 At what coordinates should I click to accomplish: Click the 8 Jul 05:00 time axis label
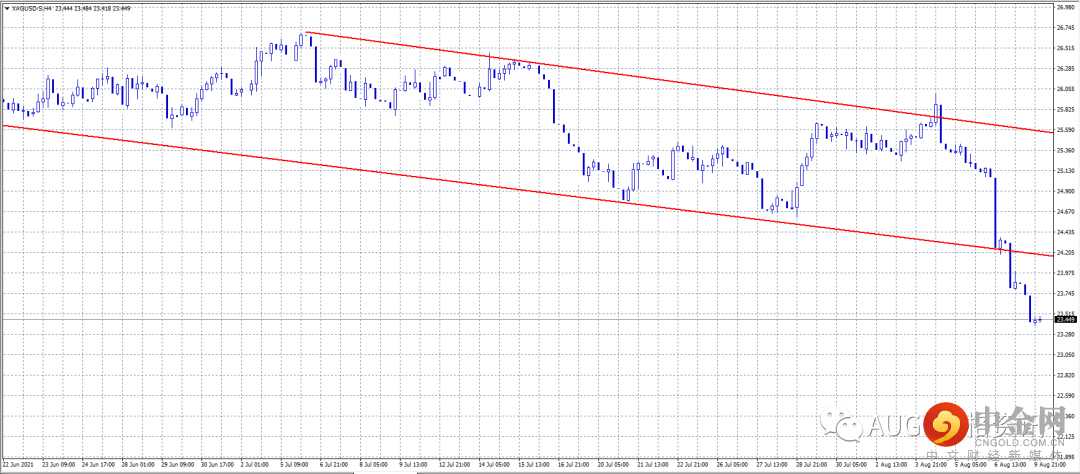[x=373, y=465]
